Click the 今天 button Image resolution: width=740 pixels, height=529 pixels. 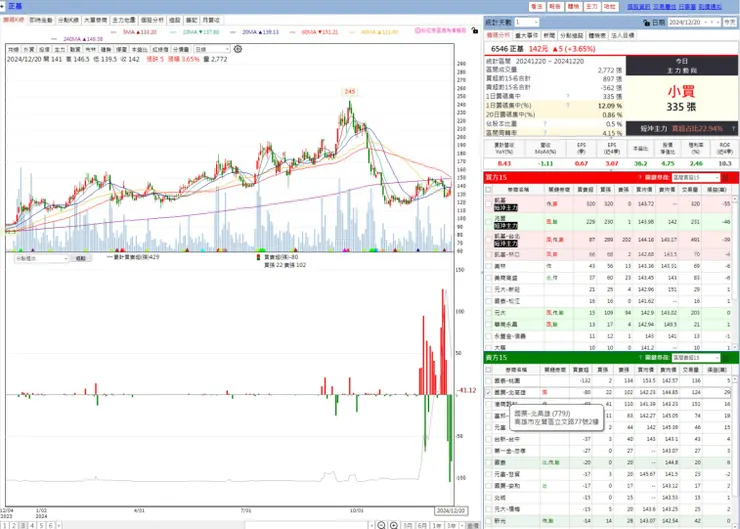pos(730,22)
